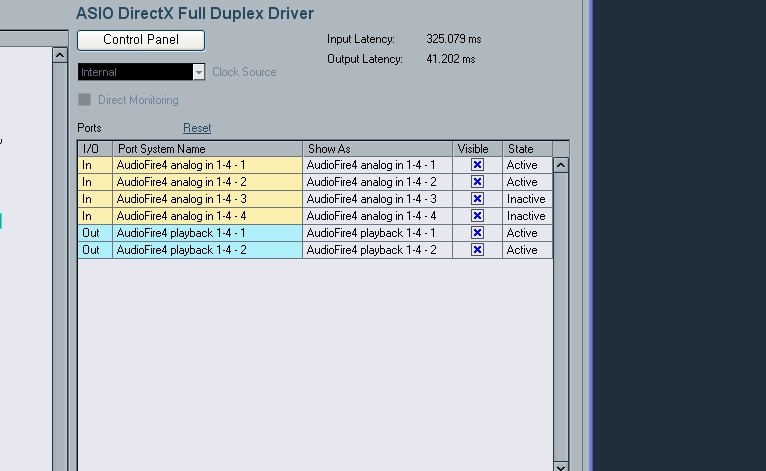Click port system name analog in 1-4 - 2
Viewport: 766px width, 471px height.
(x=208, y=182)
